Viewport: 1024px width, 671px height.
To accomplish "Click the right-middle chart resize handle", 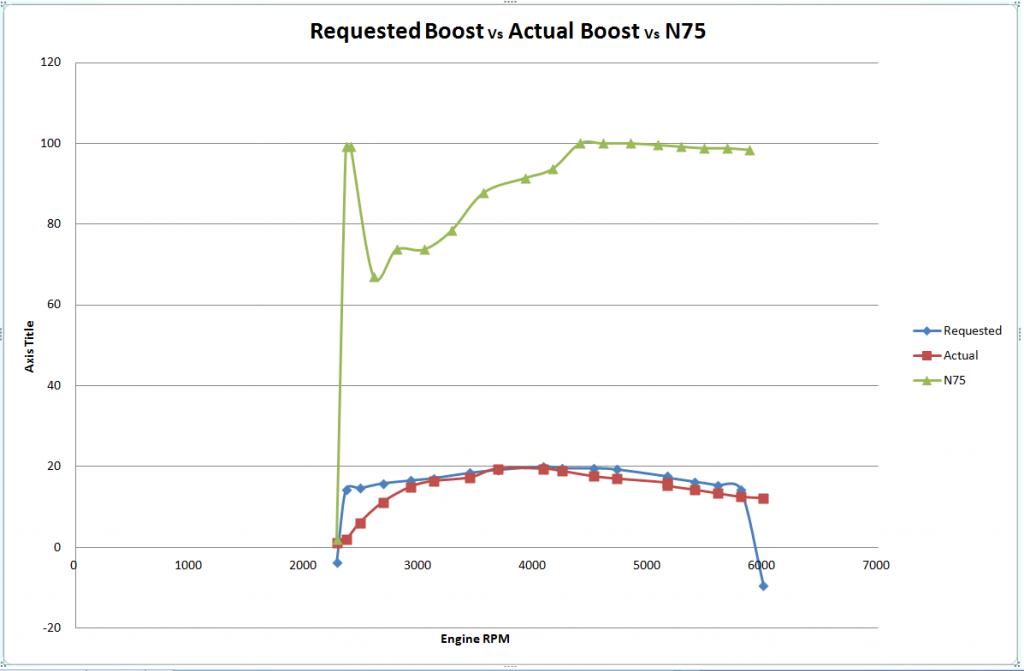I will [x=1019, y=335].
